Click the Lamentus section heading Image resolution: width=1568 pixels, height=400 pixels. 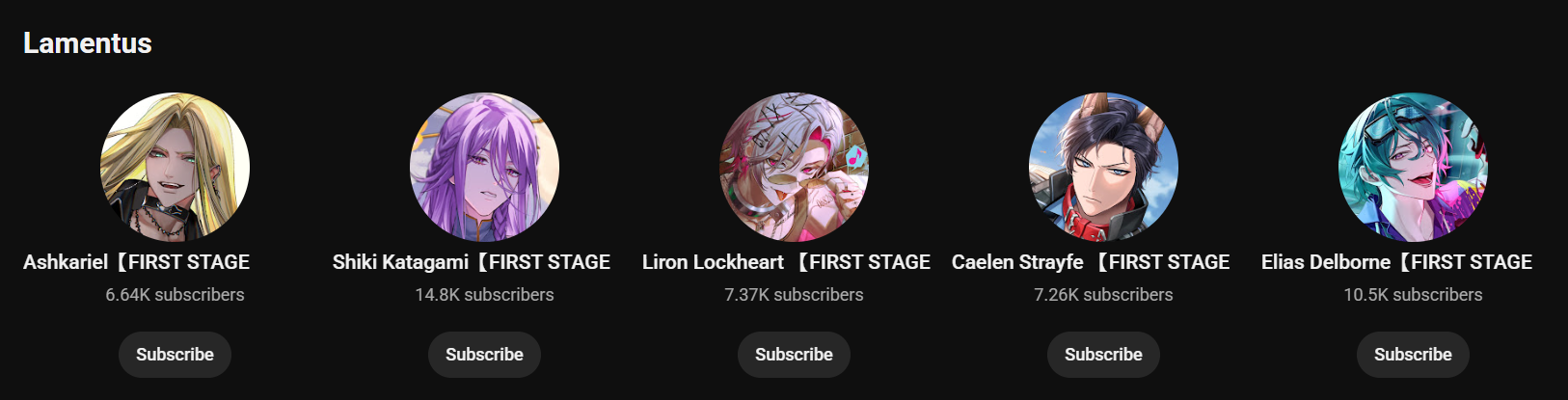88,43
